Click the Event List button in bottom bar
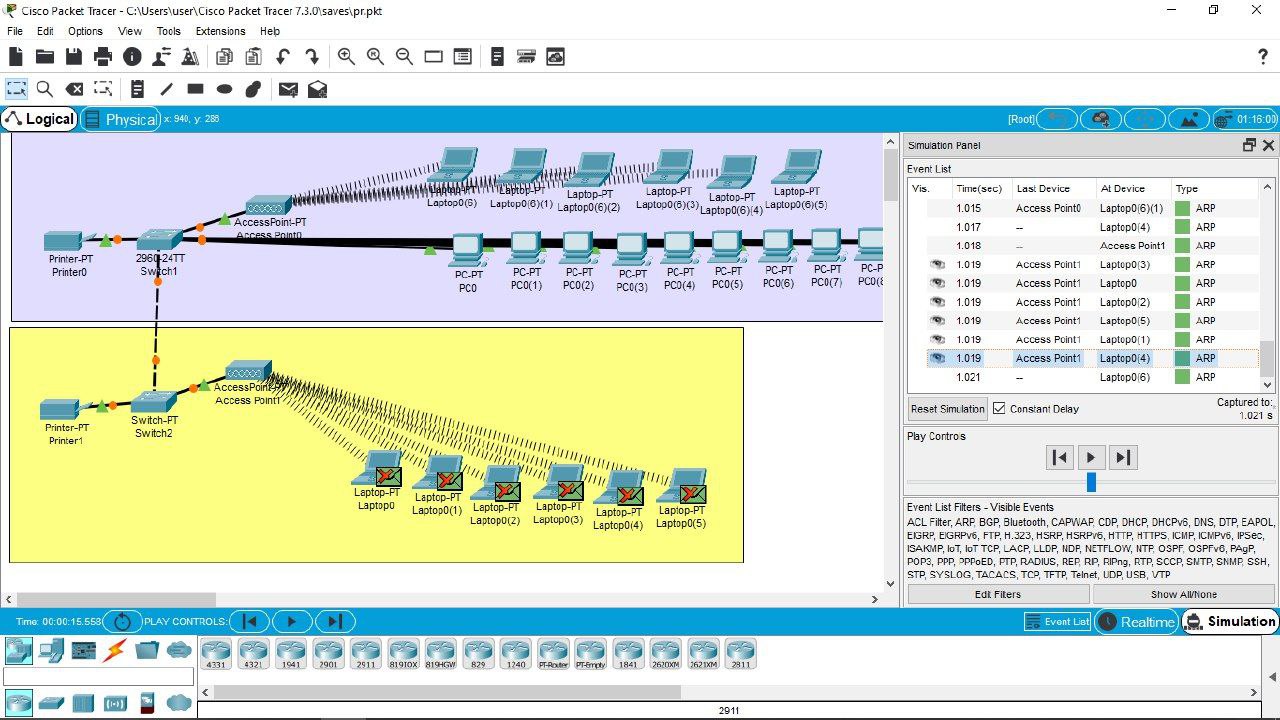The image size is (1280, 720). 1058,621
